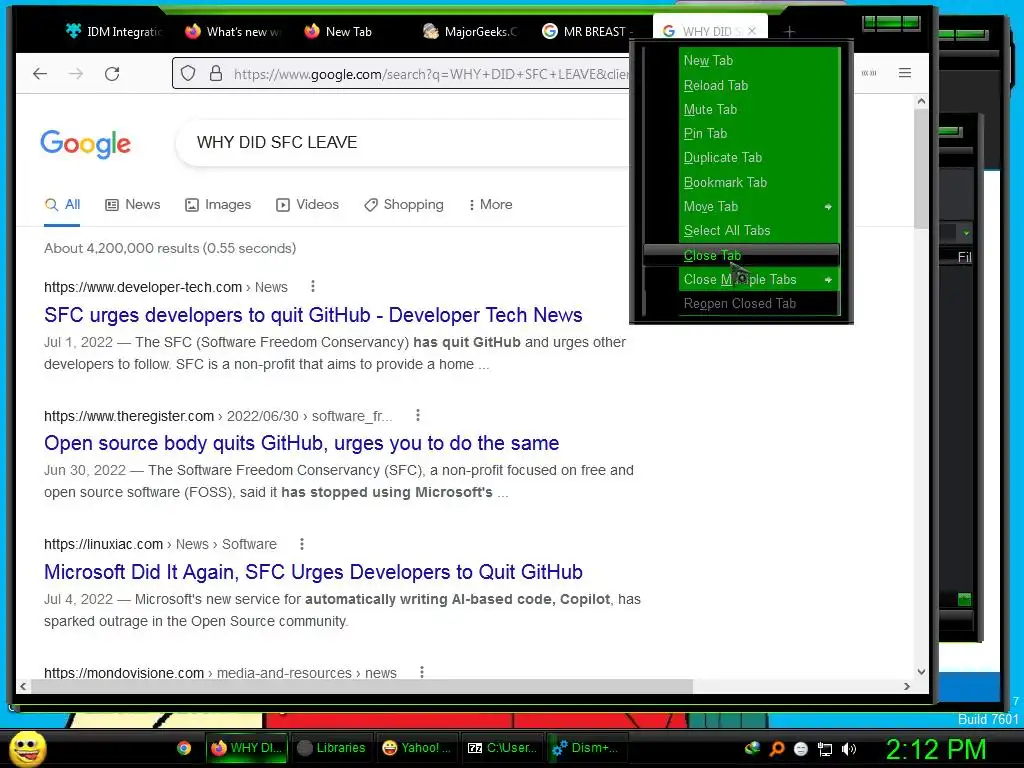Click the URL address bar
Screen dimensions: 1024x768
point(402,74)
